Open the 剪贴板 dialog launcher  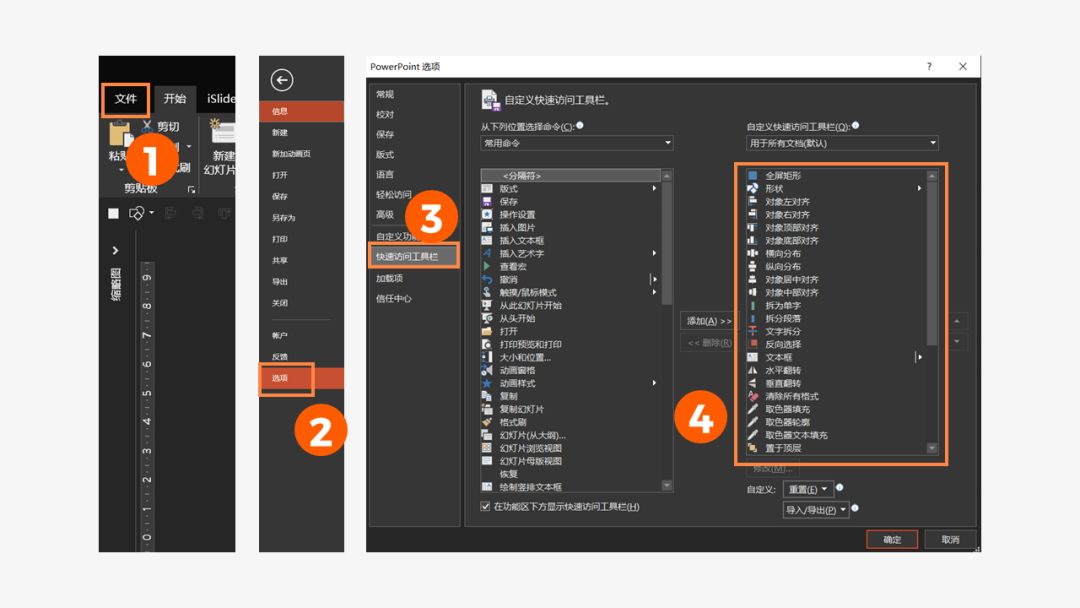coord(191,189)
